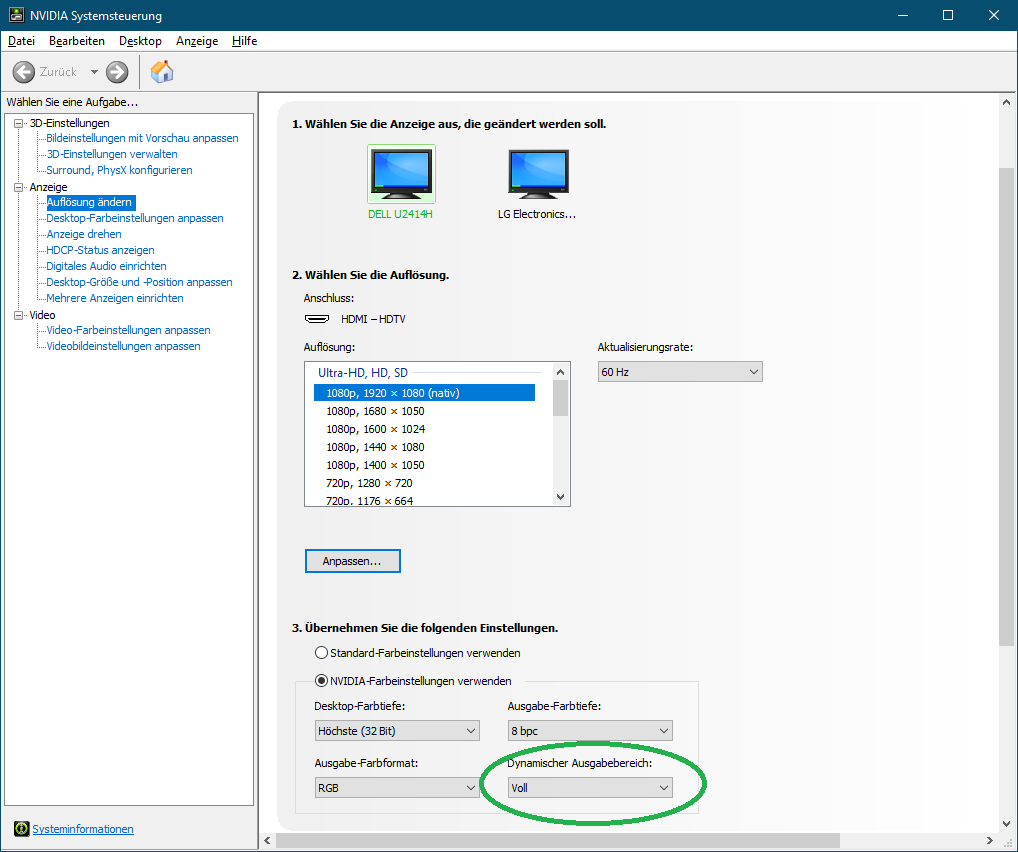Open Desktop-Größe und -Position anpassen

(x=140, y=282)
